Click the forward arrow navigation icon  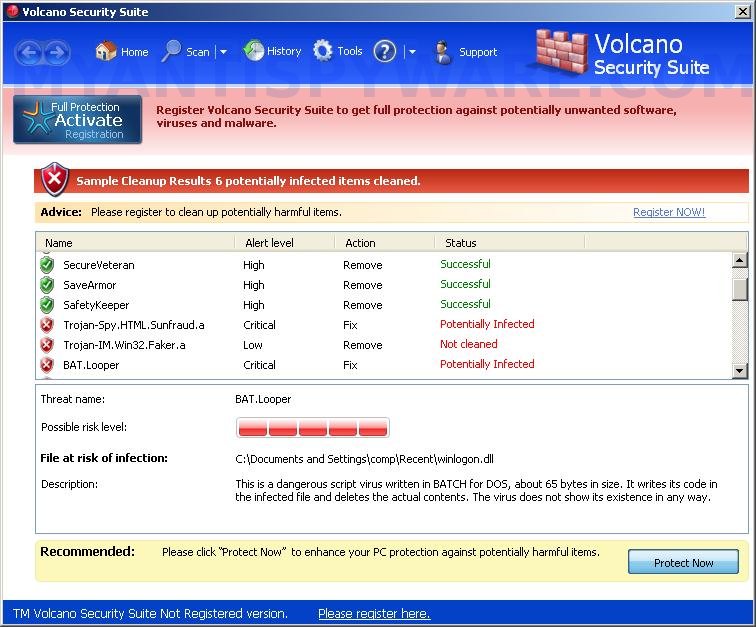pyautogui.click(x=56, y=52)
